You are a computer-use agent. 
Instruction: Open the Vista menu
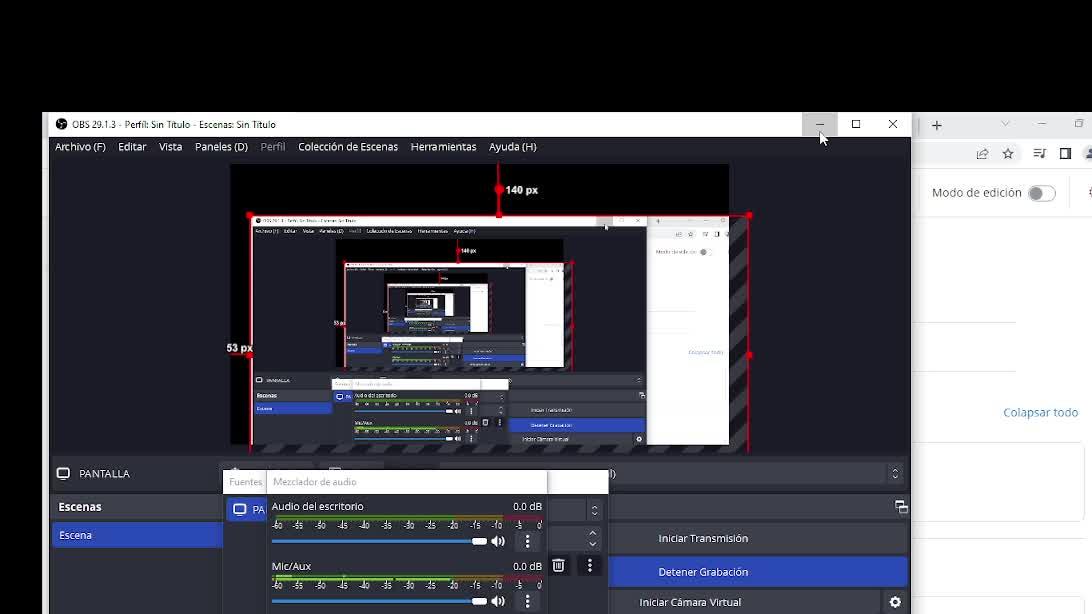coord(170,147)
